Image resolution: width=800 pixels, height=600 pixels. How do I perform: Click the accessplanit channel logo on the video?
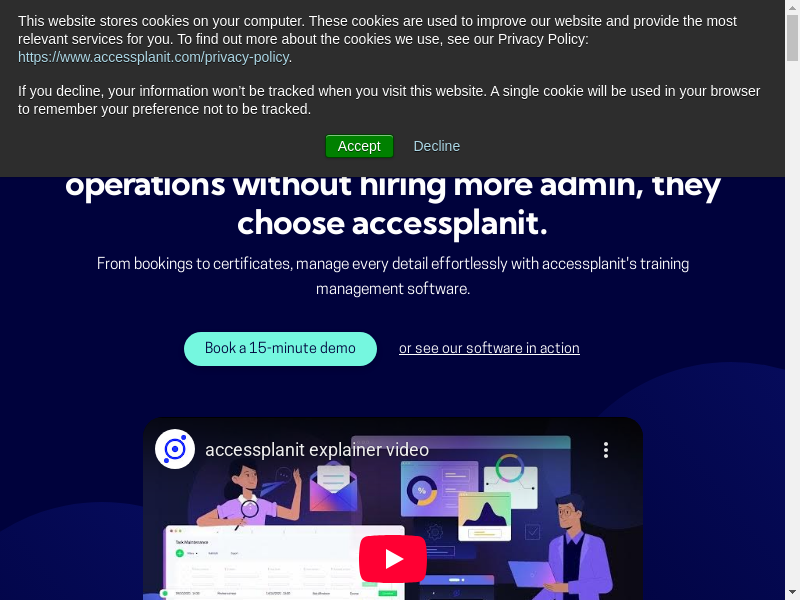(175, 449)
